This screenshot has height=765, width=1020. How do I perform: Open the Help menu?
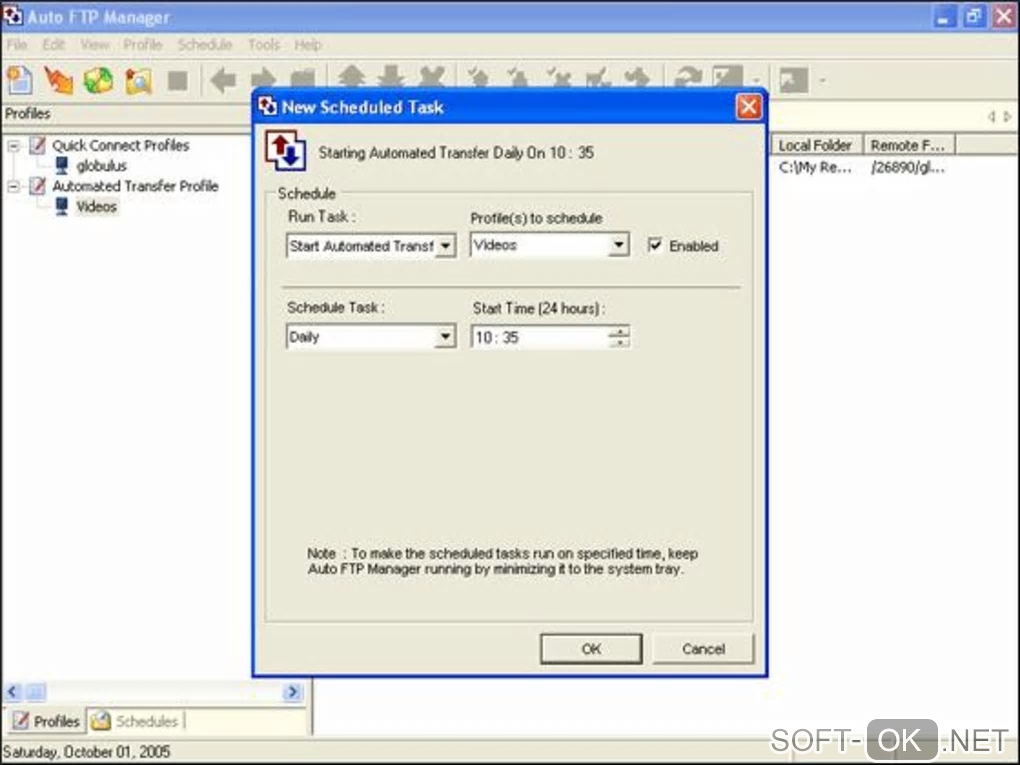(308, 45)
